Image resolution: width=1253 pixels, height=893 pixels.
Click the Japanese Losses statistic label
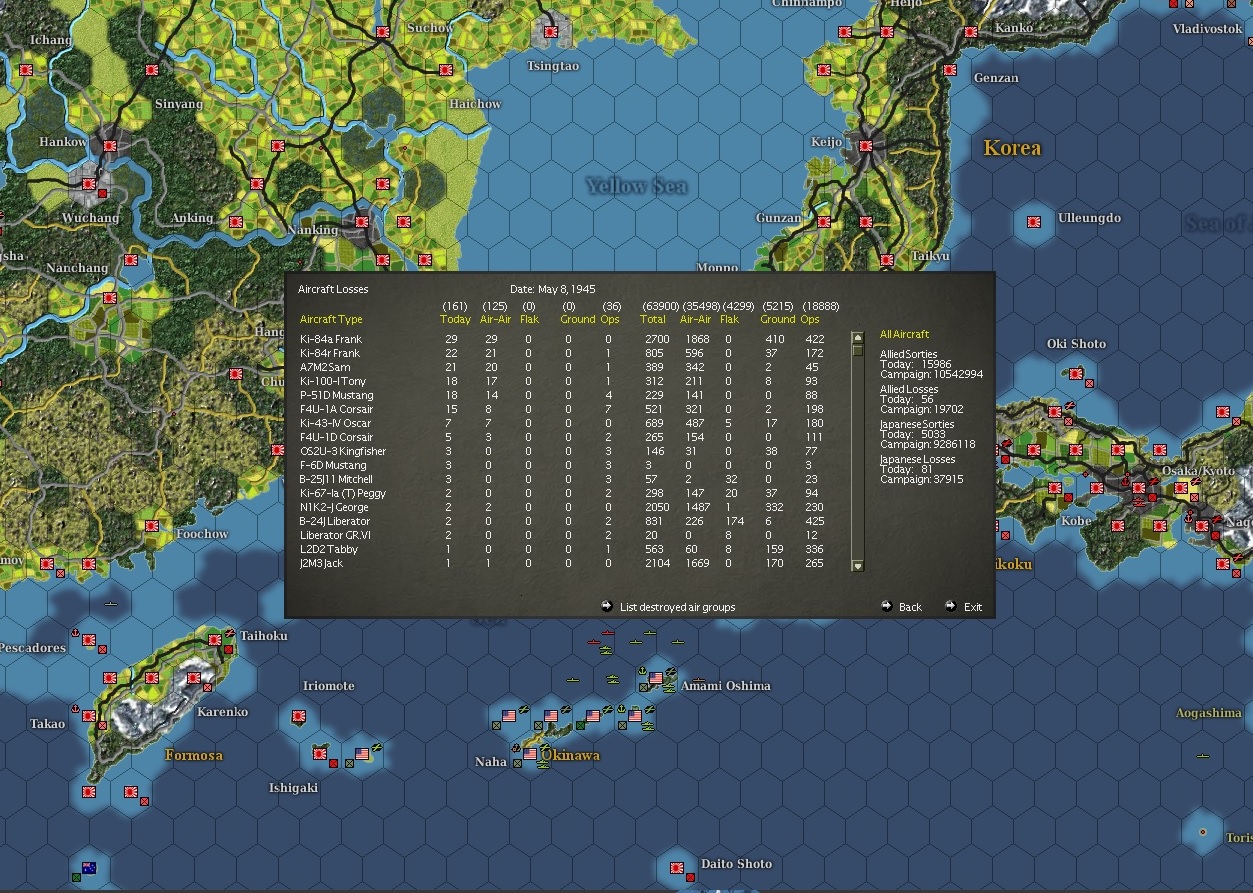click(x=917, y=459)
